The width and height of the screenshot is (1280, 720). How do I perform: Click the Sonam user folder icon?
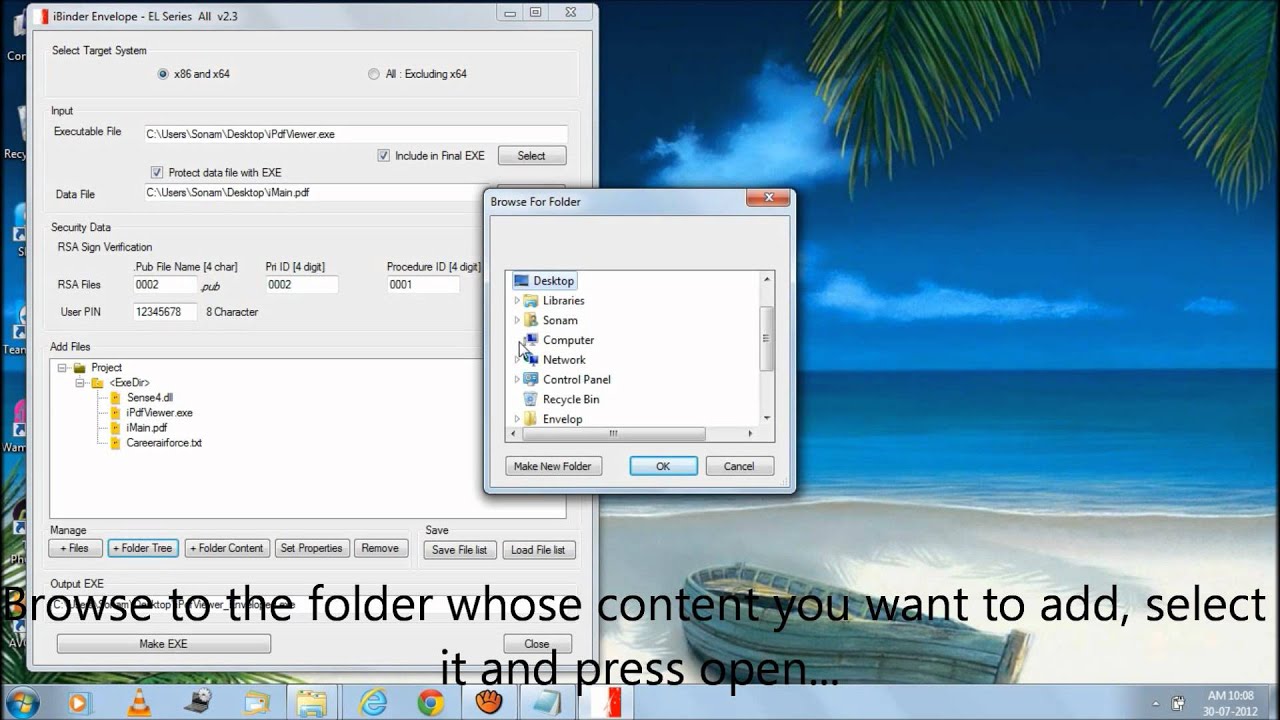click(x=531, y=320)
